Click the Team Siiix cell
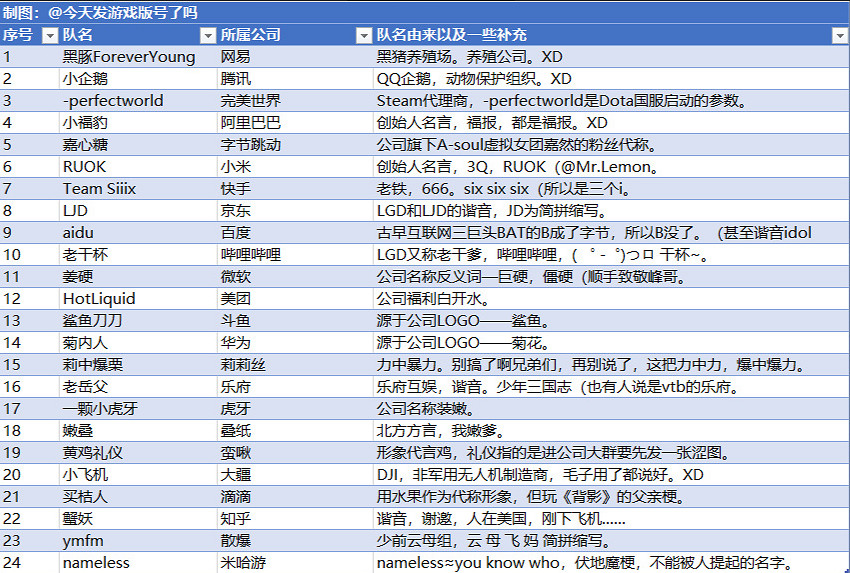 (99, 189)
